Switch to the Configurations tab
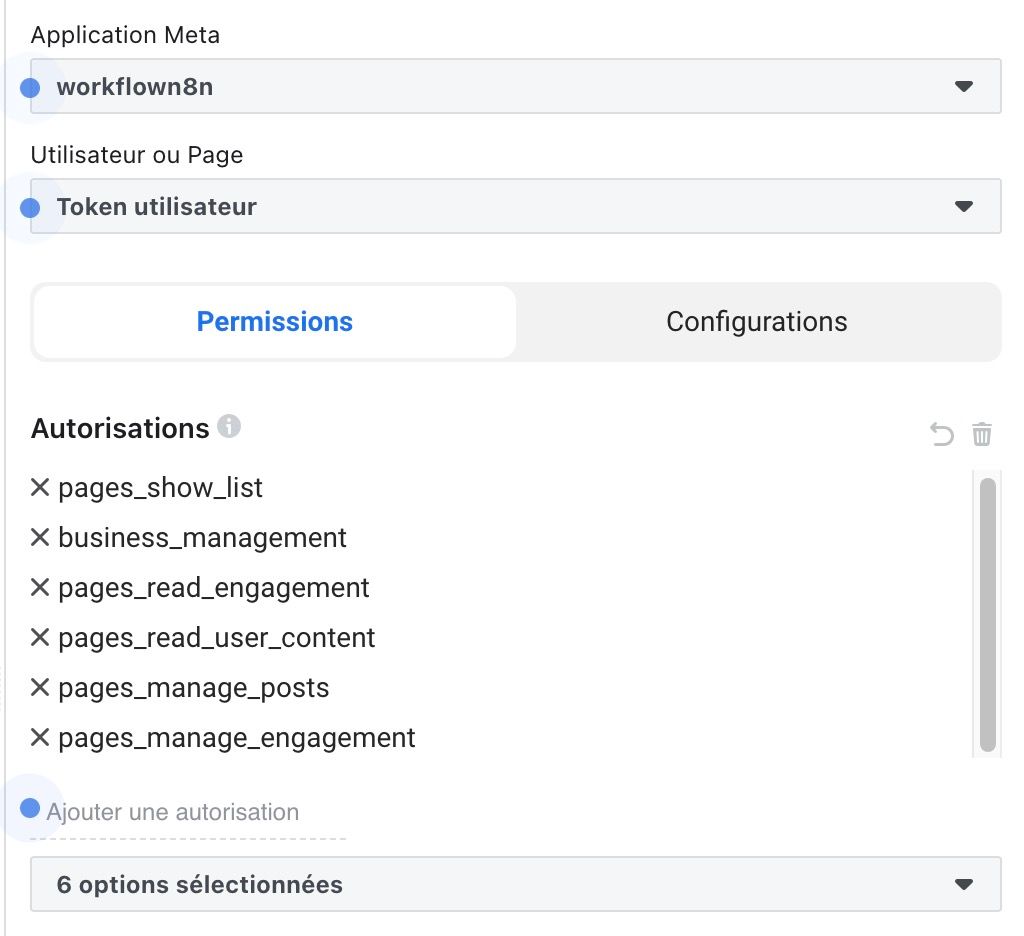The image size is (1024, 936). [x=757, y=322]
